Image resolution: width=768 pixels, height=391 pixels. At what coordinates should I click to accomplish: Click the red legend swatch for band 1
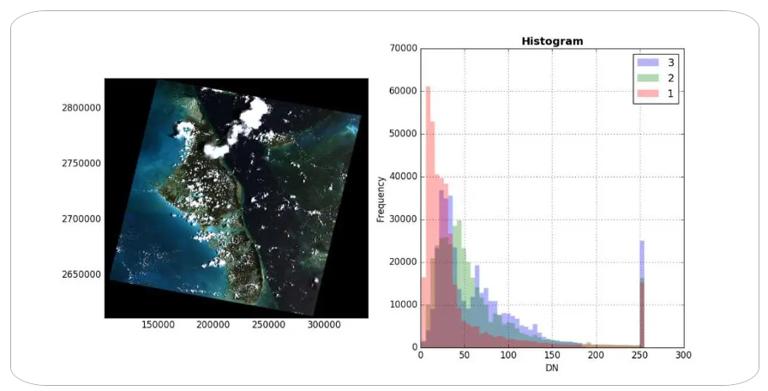coord(647,94)
